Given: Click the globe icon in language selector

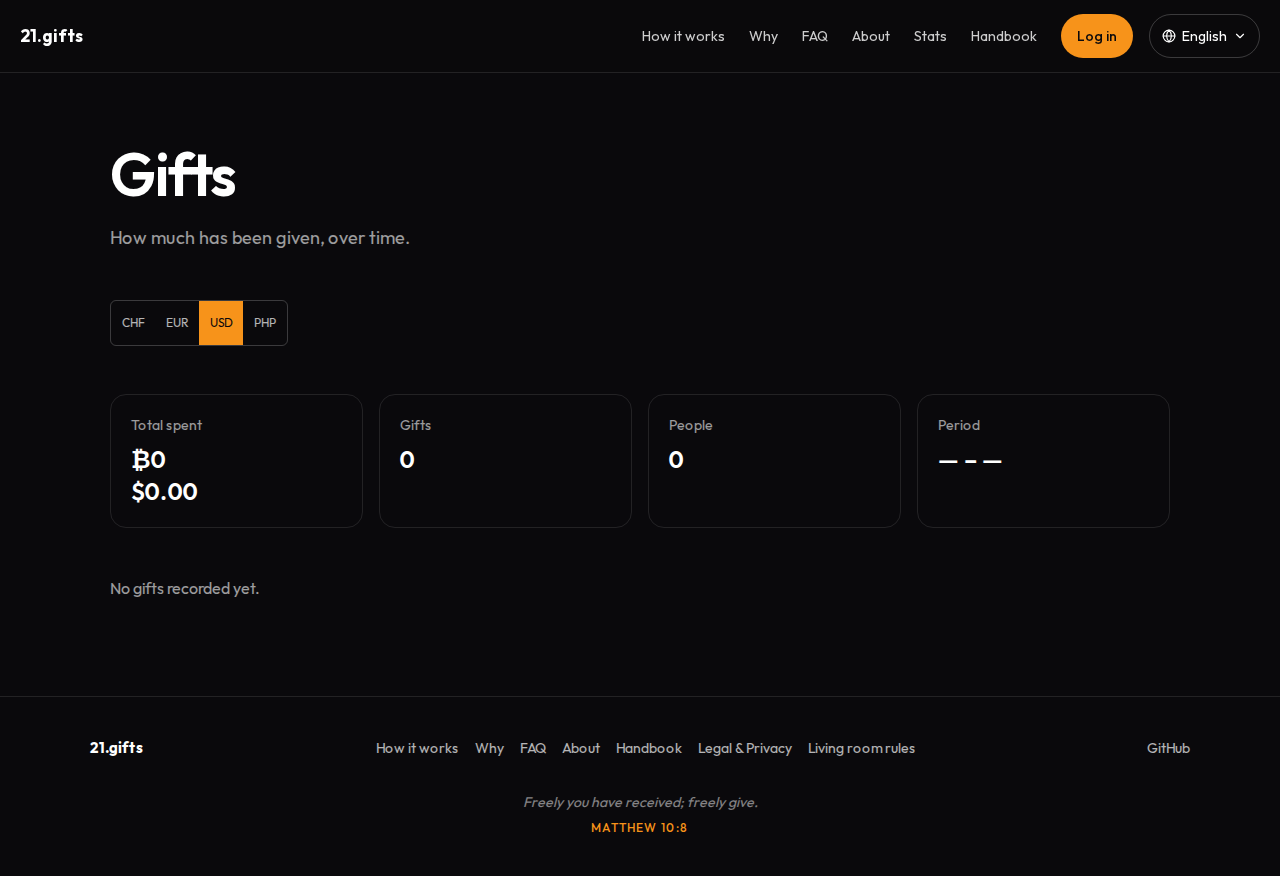Looking at the screenshot, I should click(1169, 36).
